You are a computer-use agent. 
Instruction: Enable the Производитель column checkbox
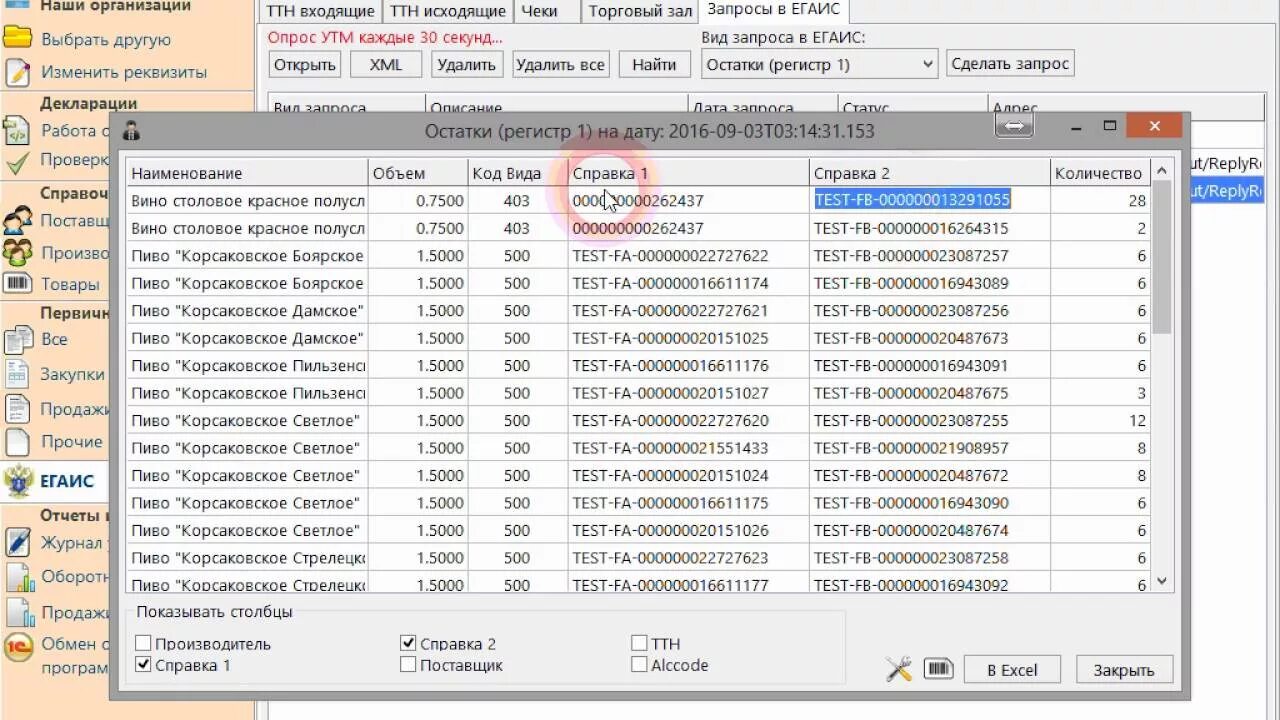pos(144,644)
